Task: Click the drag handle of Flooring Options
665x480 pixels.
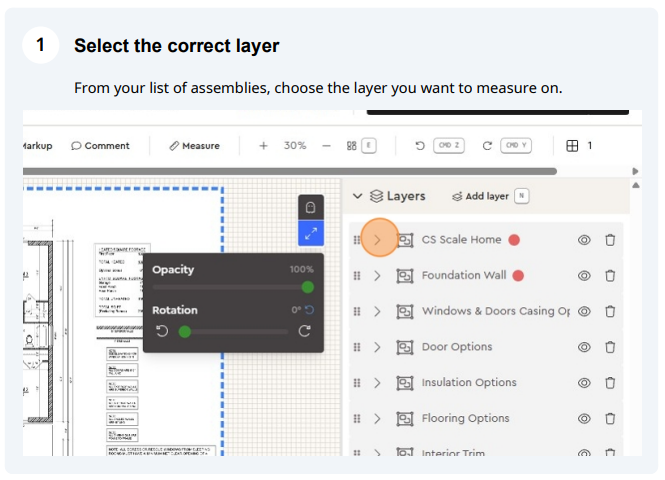Action: coord(357,419)
